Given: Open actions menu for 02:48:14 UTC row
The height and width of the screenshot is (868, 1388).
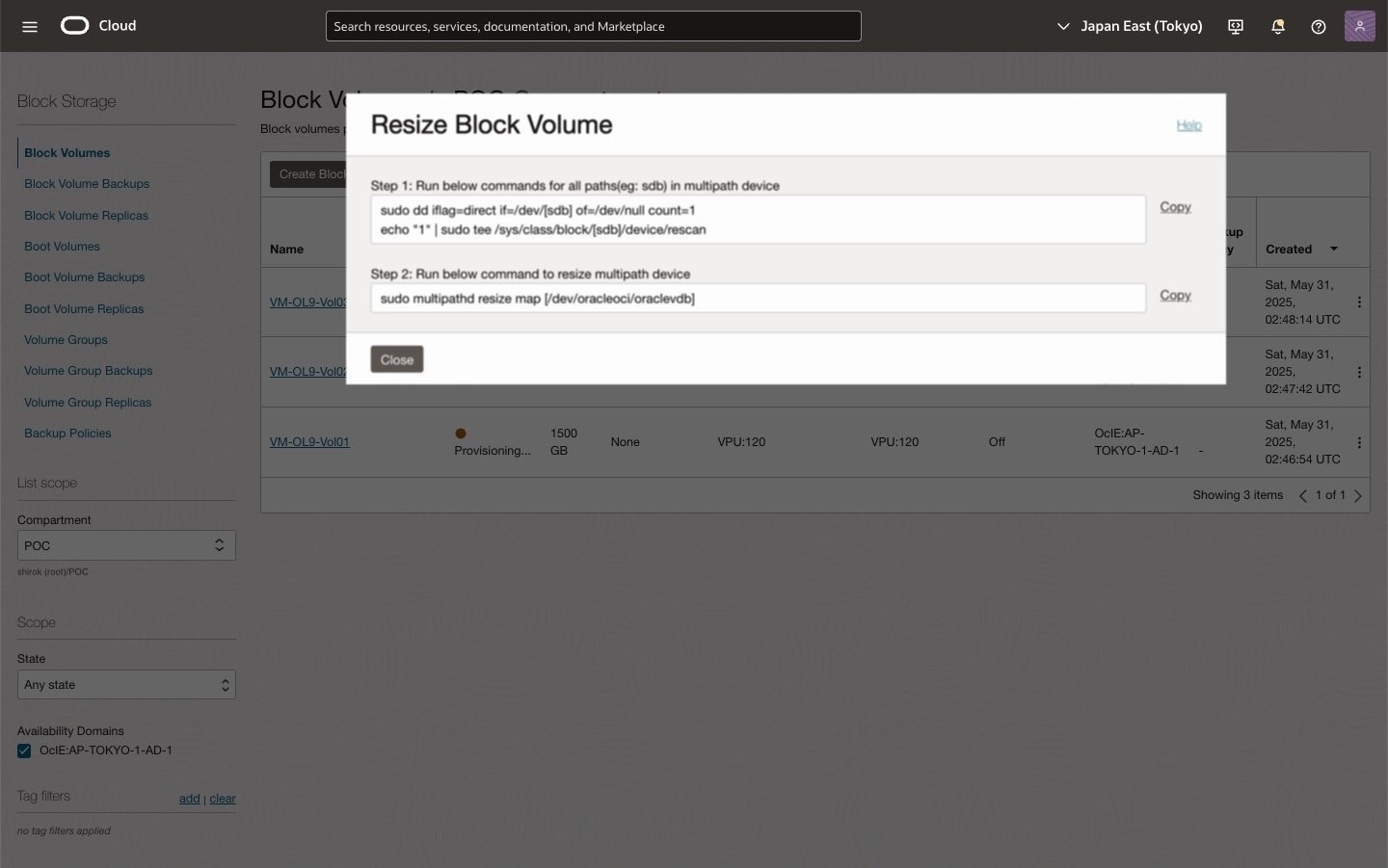Looking at the screenshot, I should click(1359, 302).
